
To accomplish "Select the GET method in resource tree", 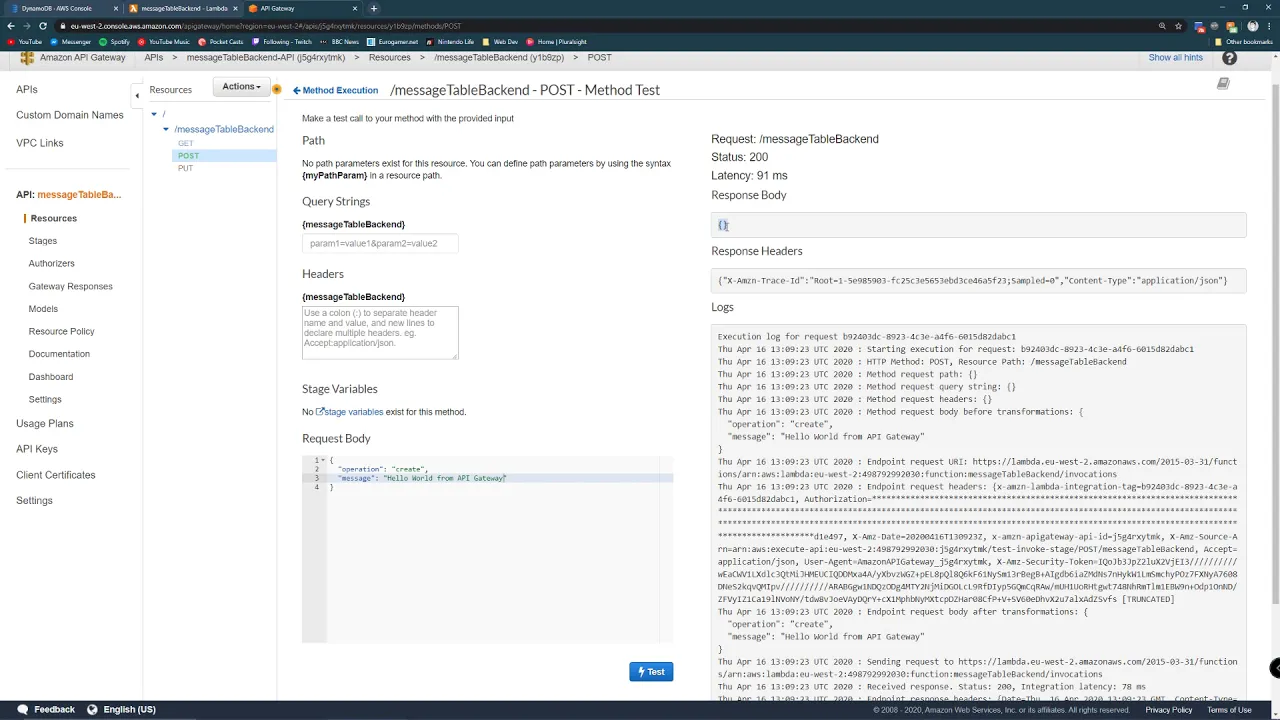I will (x=186, y=144).
